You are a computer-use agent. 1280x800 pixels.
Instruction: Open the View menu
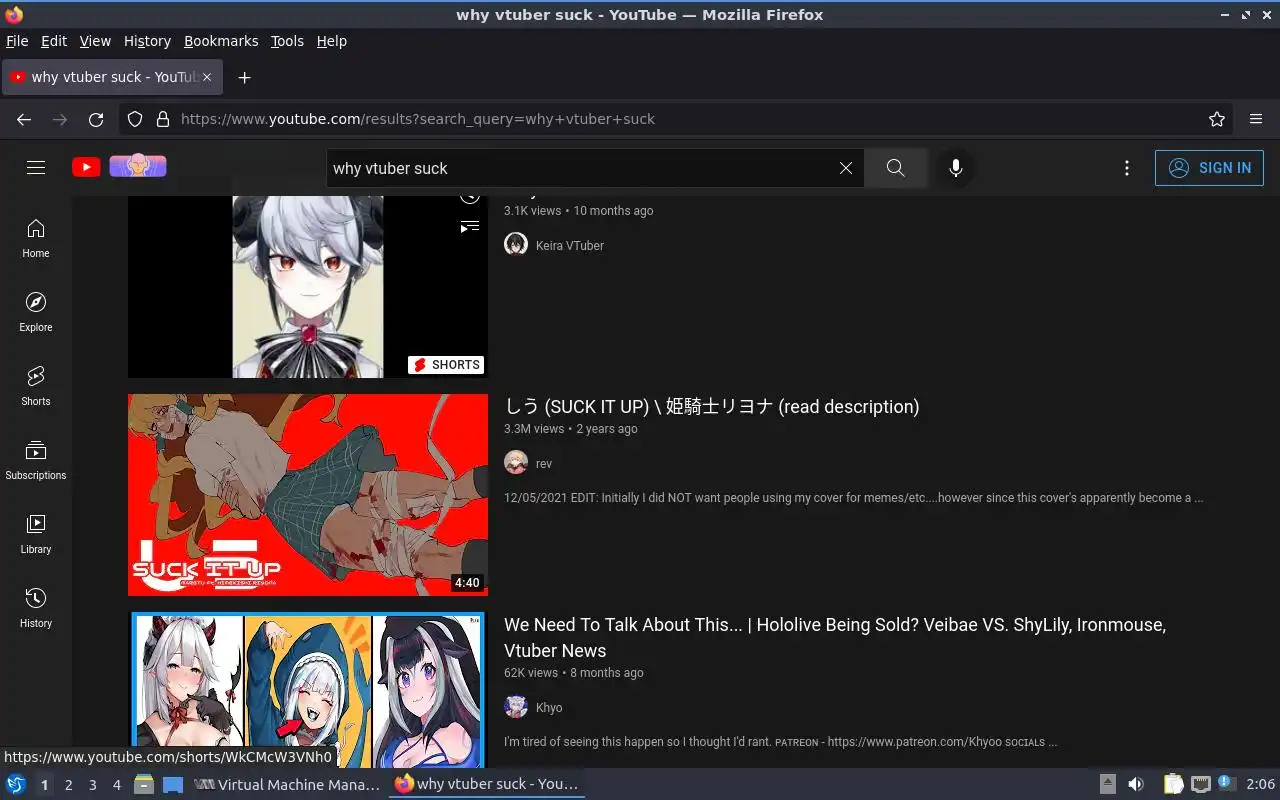pos(95,41)
